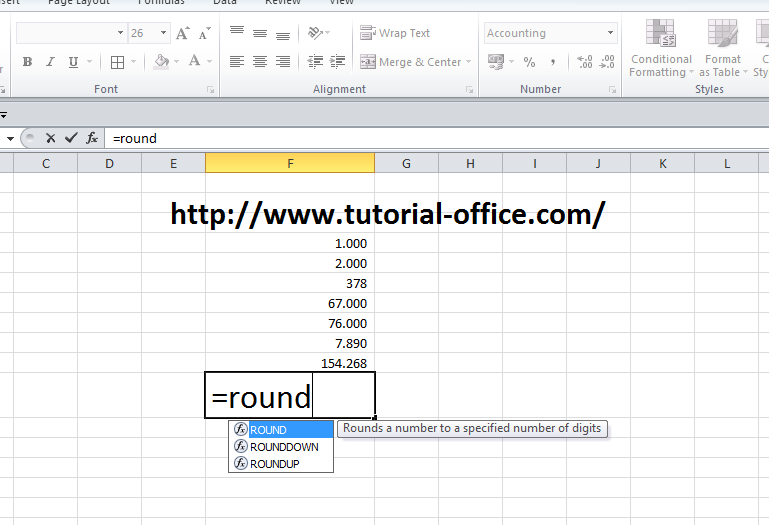Viewport: 769px width, 525px height.
Task: Confirm formula entry with checkmark
Action: 71,138
